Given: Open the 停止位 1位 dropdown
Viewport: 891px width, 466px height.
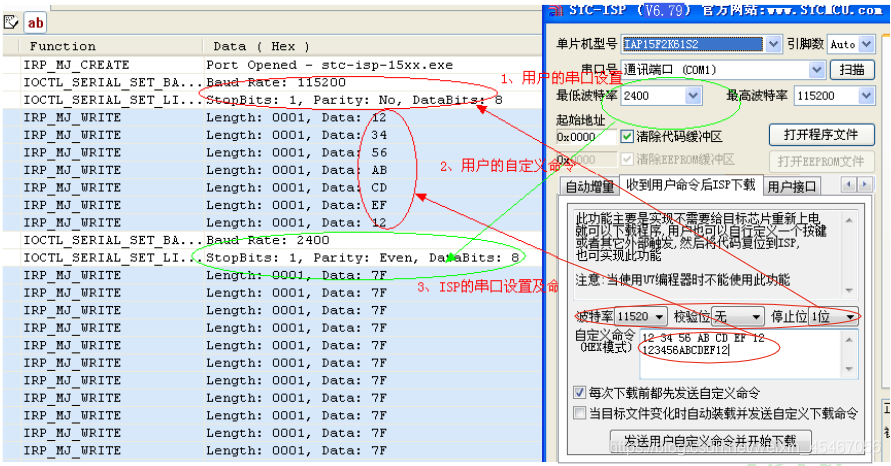Looking at the screenshot, I should (851, 317).
